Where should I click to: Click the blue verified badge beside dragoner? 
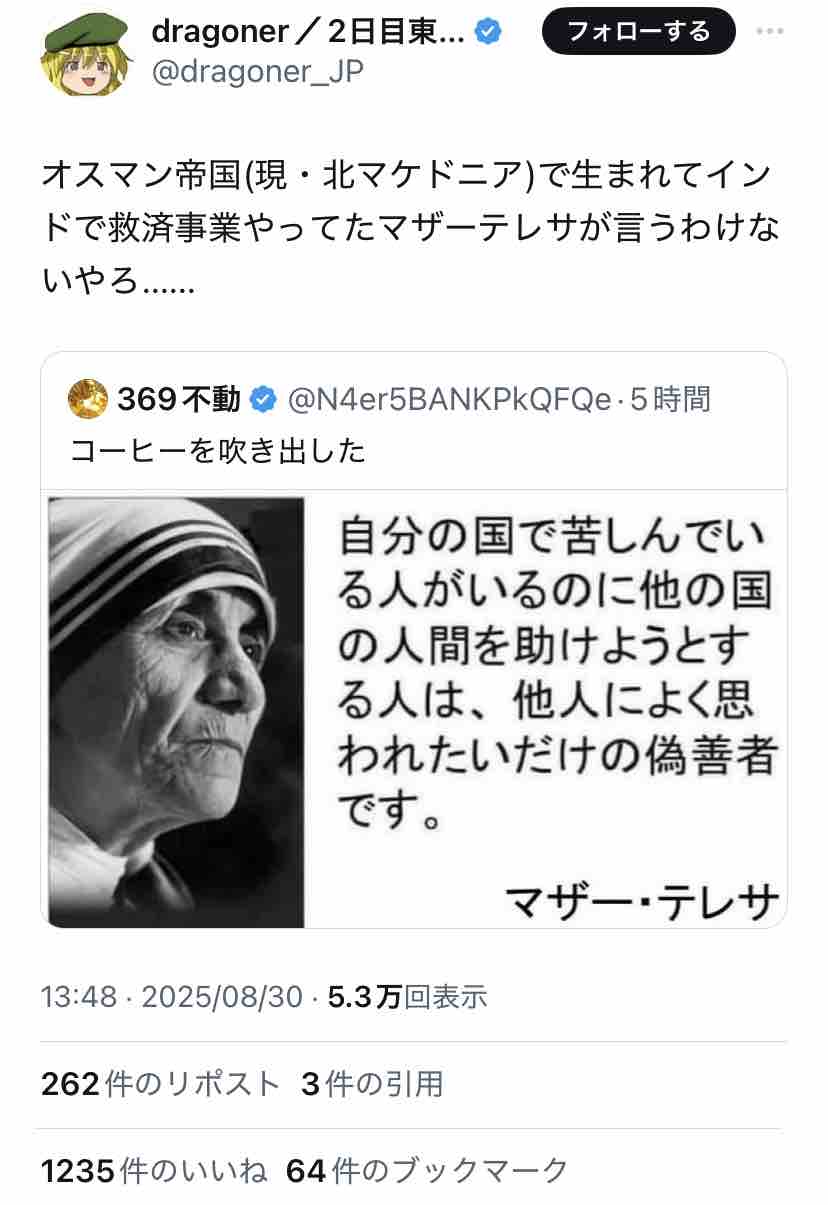point(486,32)
